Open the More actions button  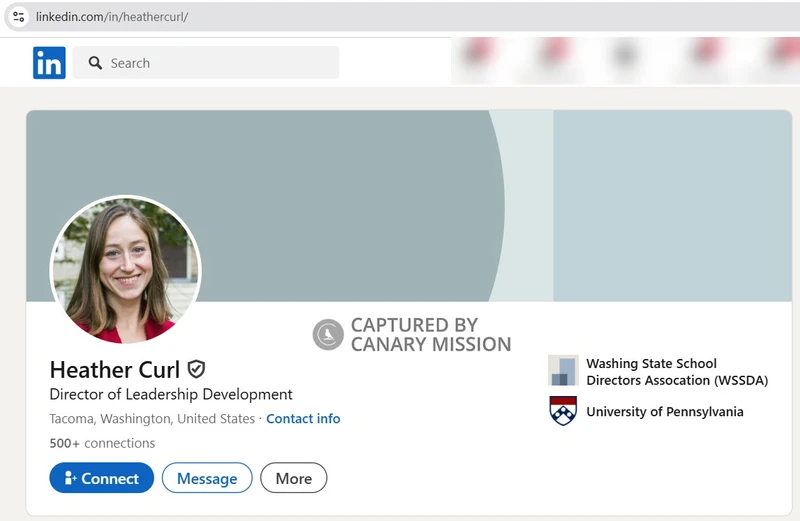coord(293,478)
